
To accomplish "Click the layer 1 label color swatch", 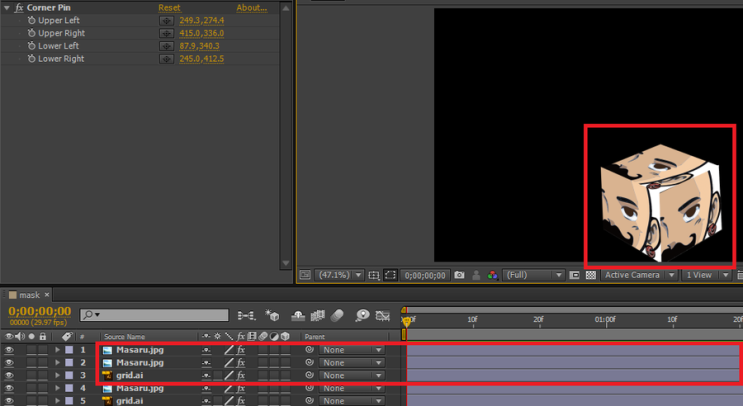I will coord(69,350).
